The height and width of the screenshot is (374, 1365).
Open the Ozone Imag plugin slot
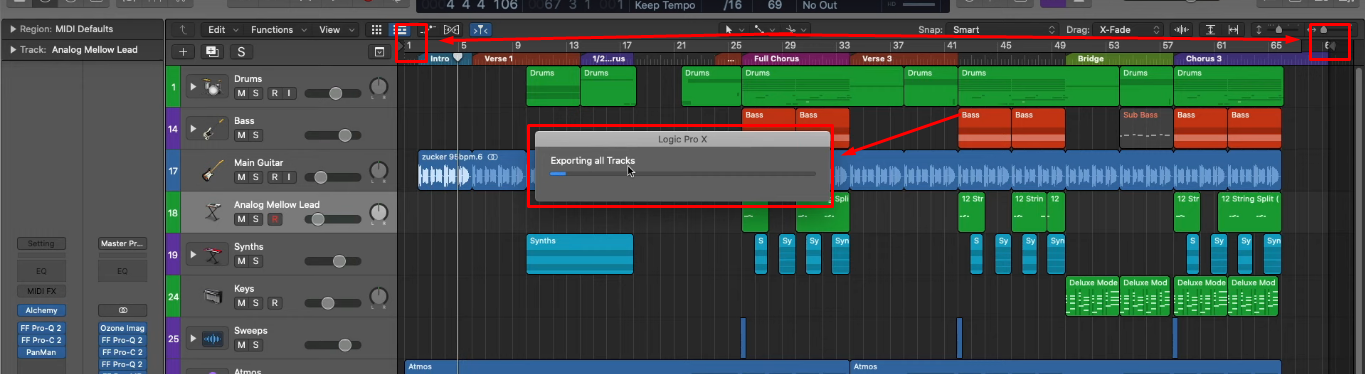(x=123, y=327)
